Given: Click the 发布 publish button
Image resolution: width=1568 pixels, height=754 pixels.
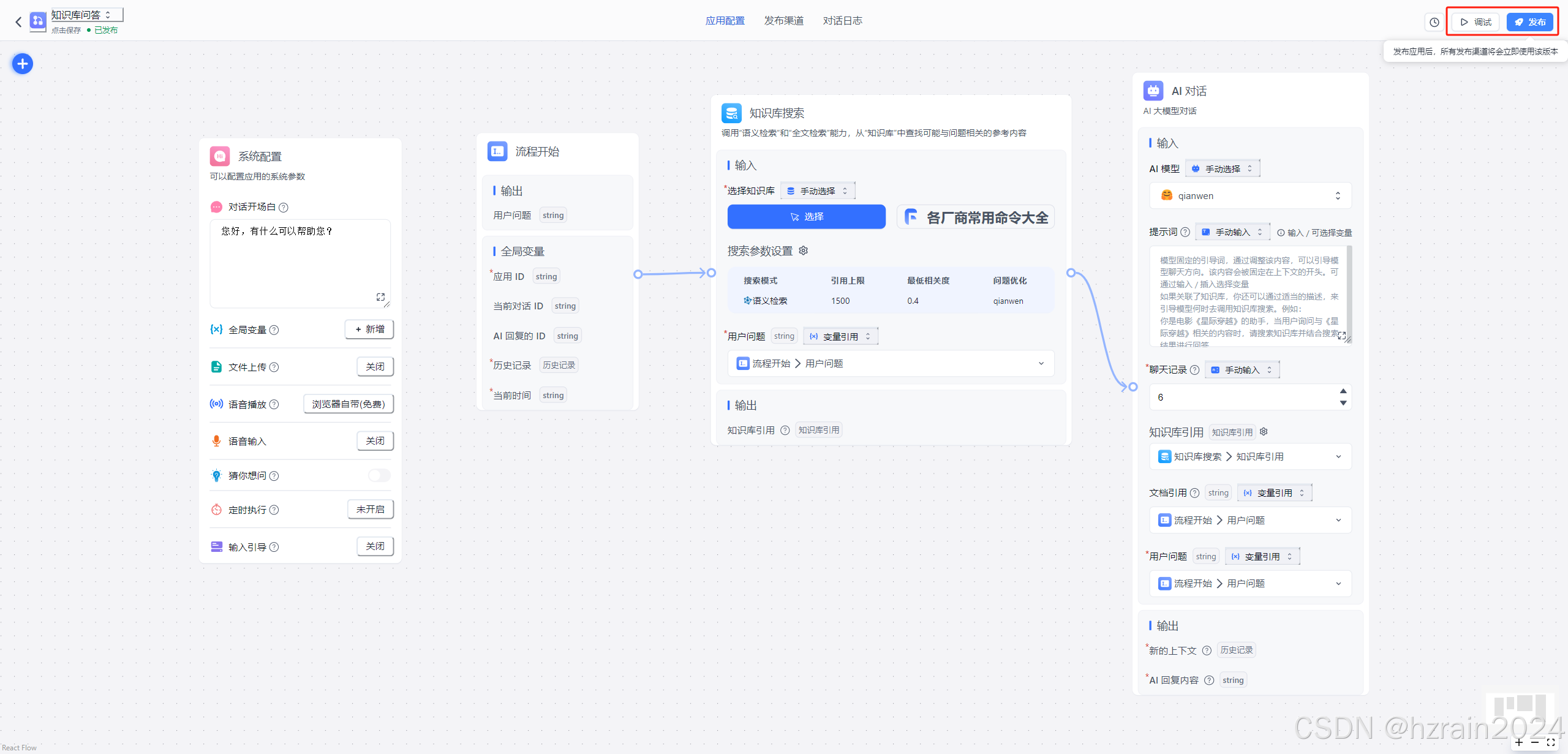Looking at the screenshot, I should tap(1529, 22).
